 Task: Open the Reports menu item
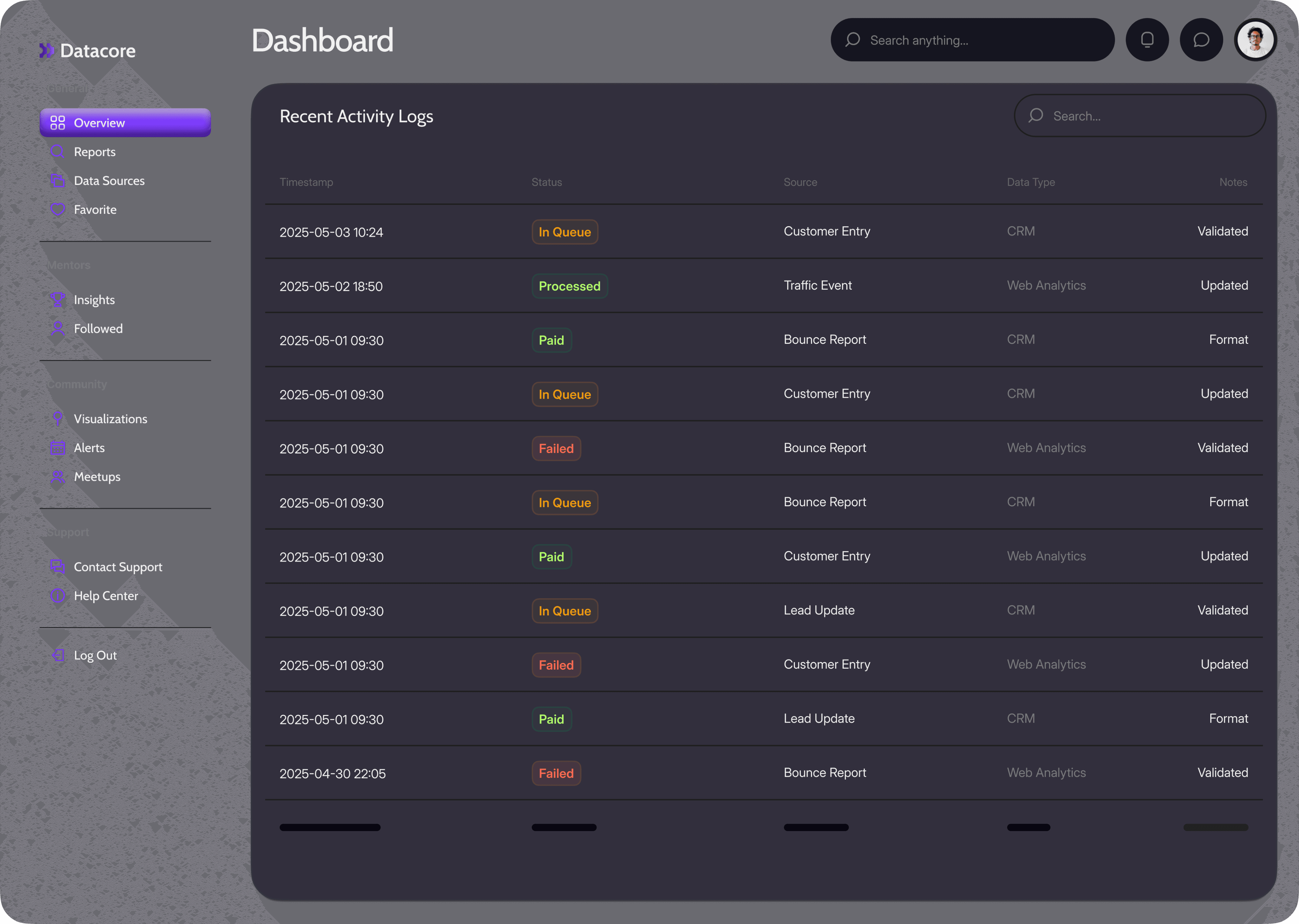point(125,151)
